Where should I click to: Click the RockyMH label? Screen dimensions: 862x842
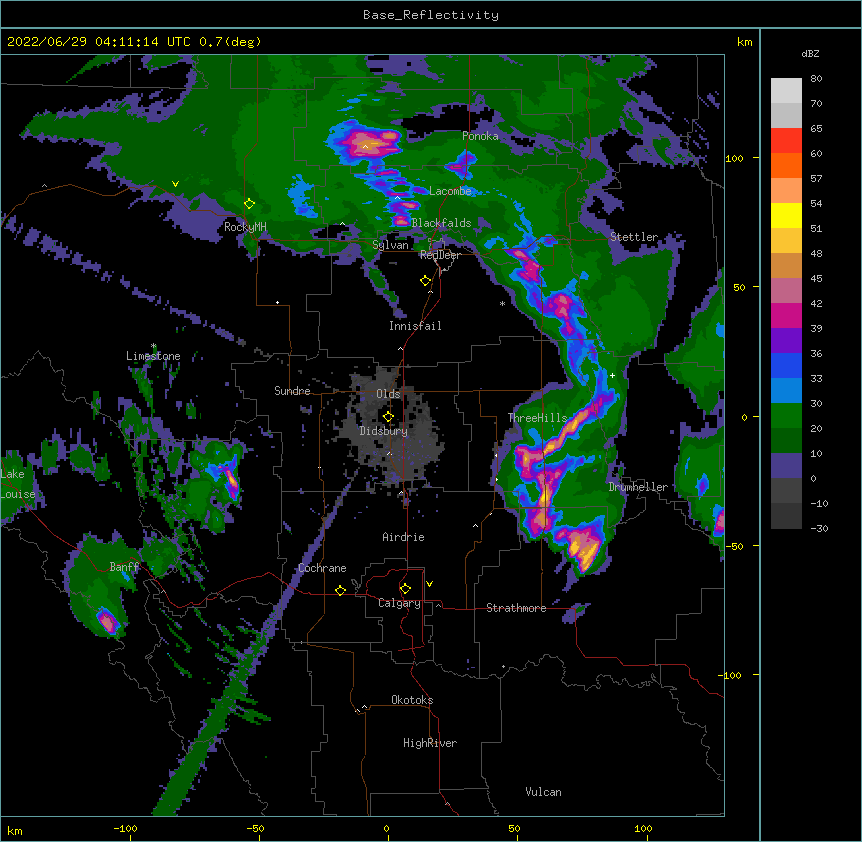click(245, 227)
